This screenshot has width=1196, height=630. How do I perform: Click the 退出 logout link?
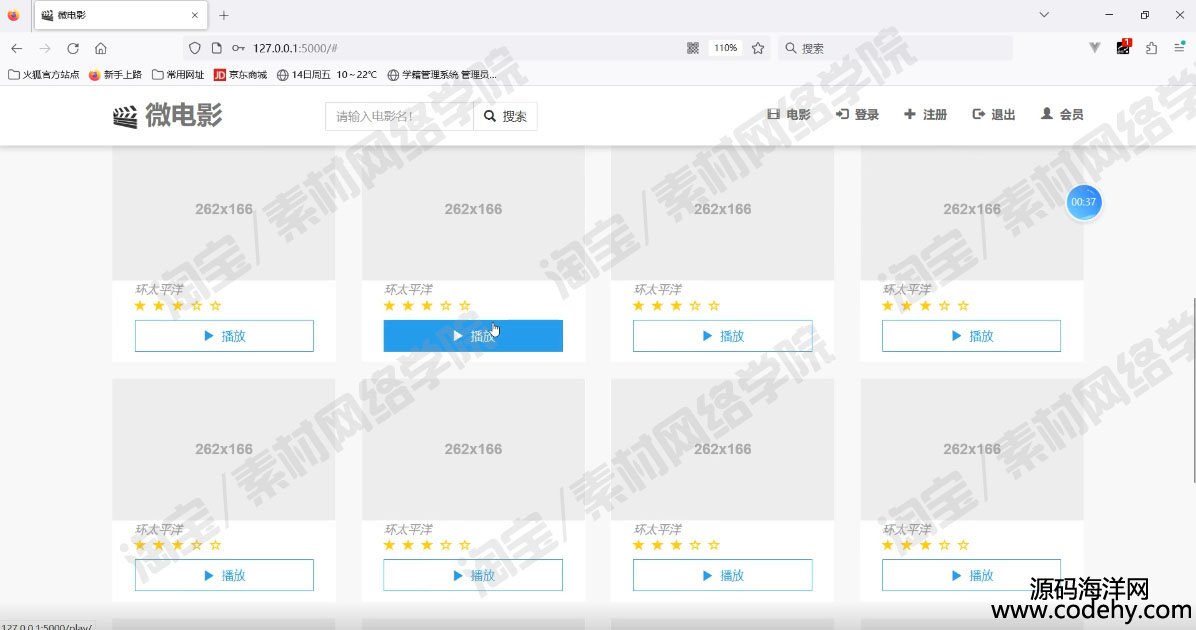click(994, 114)
